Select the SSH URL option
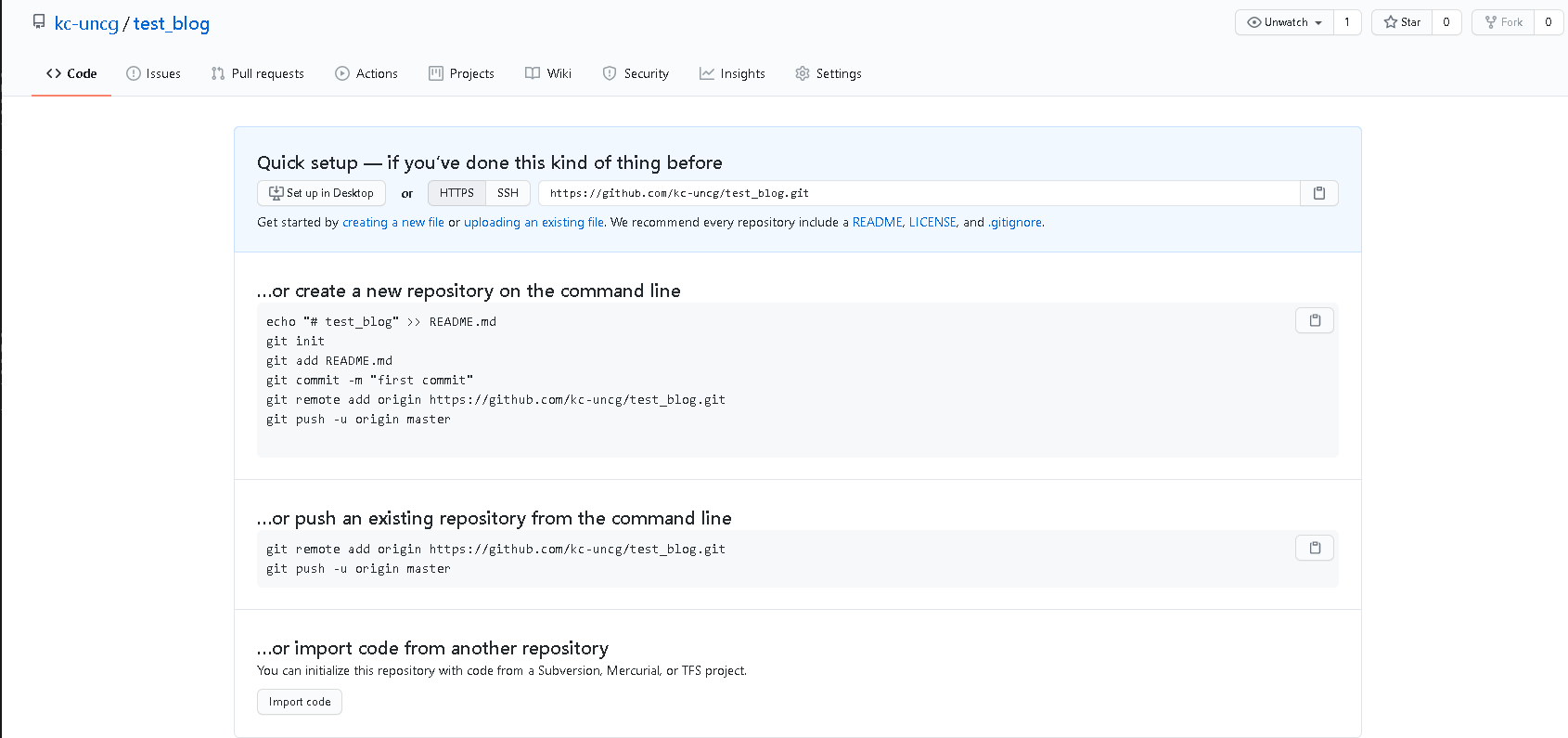Screen dimensions: 1568x738 (508, 193)
